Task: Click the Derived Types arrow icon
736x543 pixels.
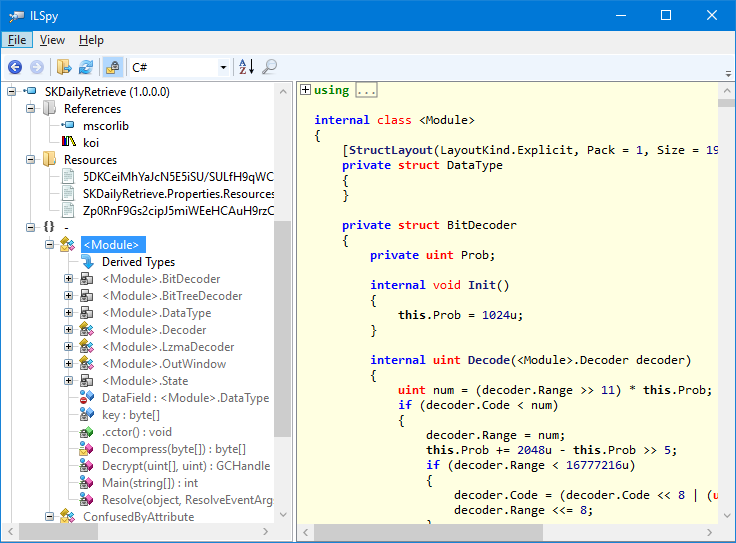Action: coord(87,261)
